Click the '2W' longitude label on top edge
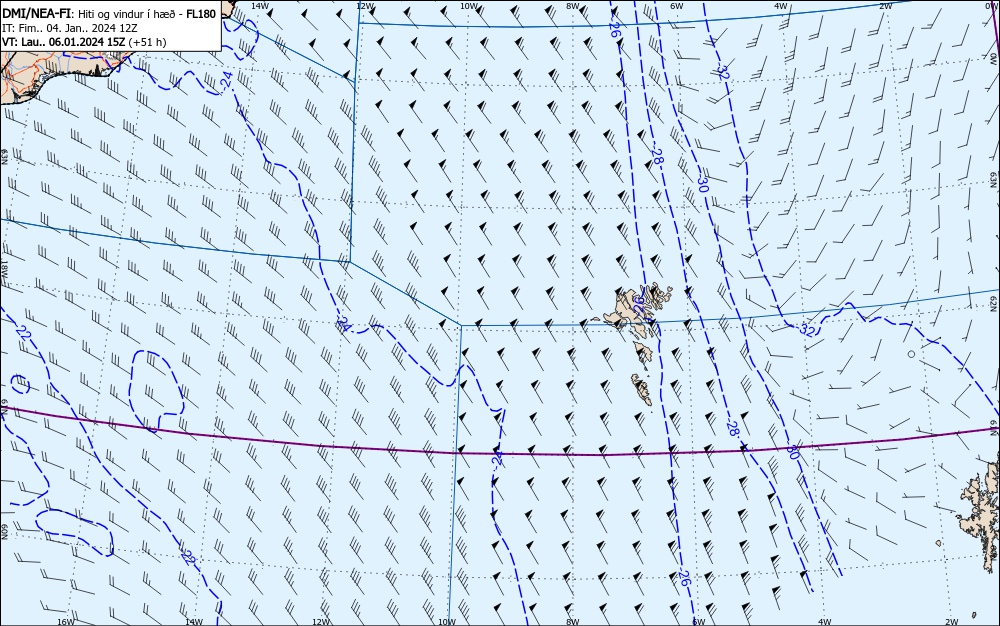The height and width of the screenshot is (626, 1000). pos(885,6)
